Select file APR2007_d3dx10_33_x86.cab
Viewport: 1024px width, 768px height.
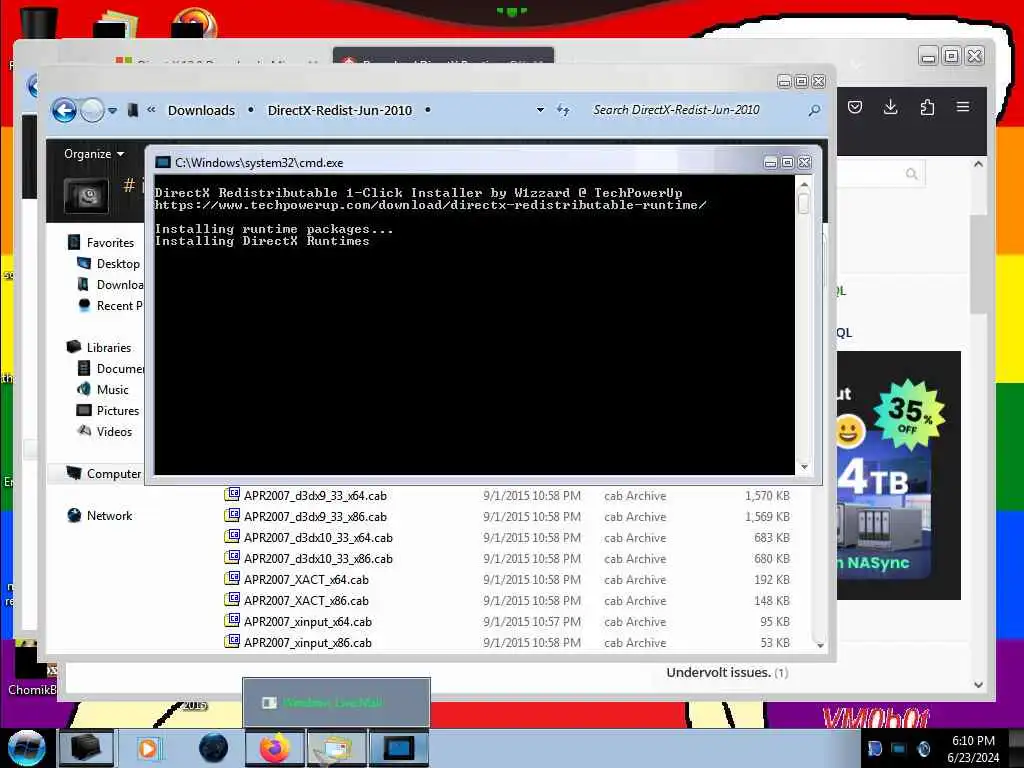point(318,558)
